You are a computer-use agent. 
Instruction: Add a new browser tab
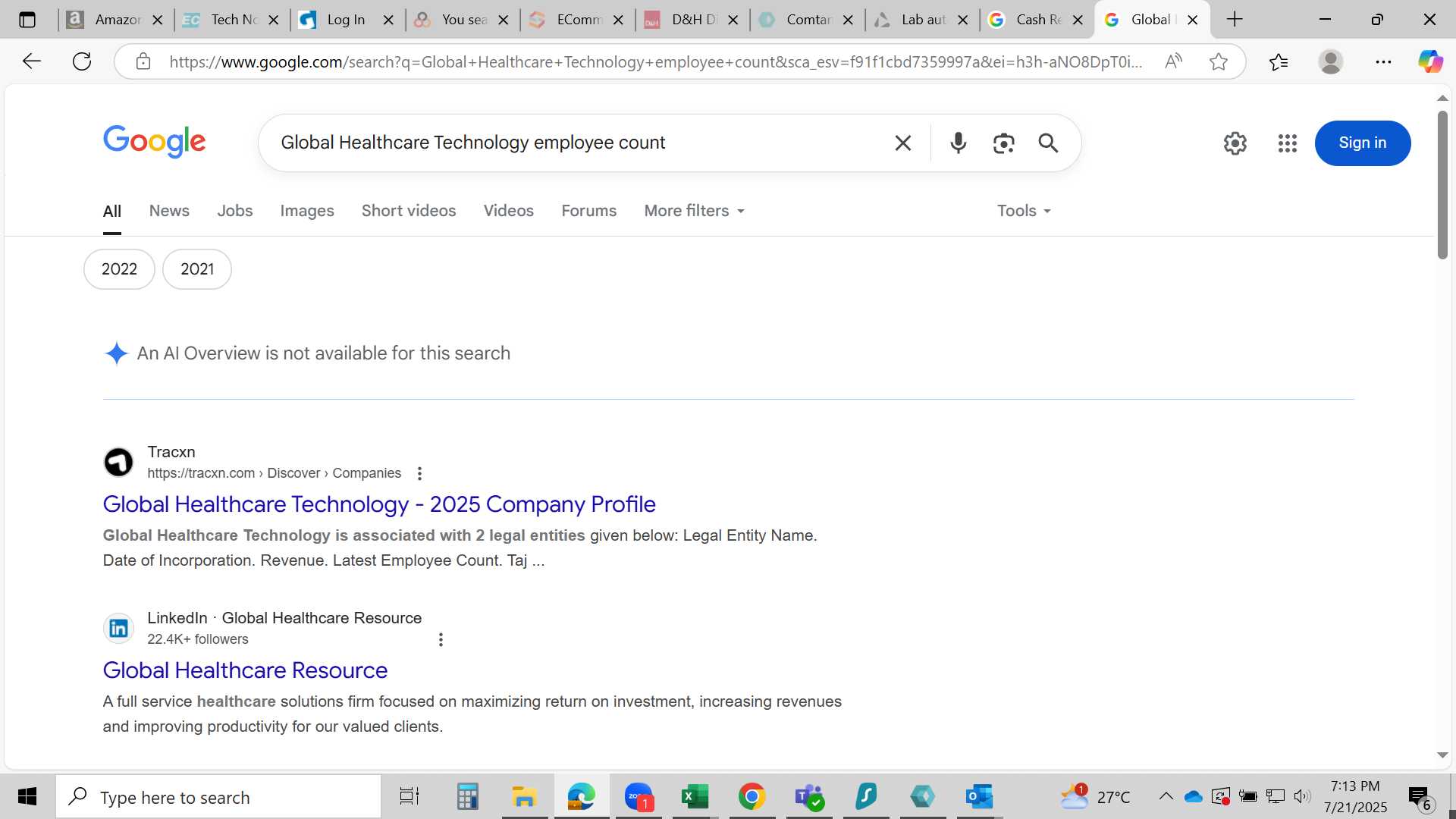point(1235,20)
